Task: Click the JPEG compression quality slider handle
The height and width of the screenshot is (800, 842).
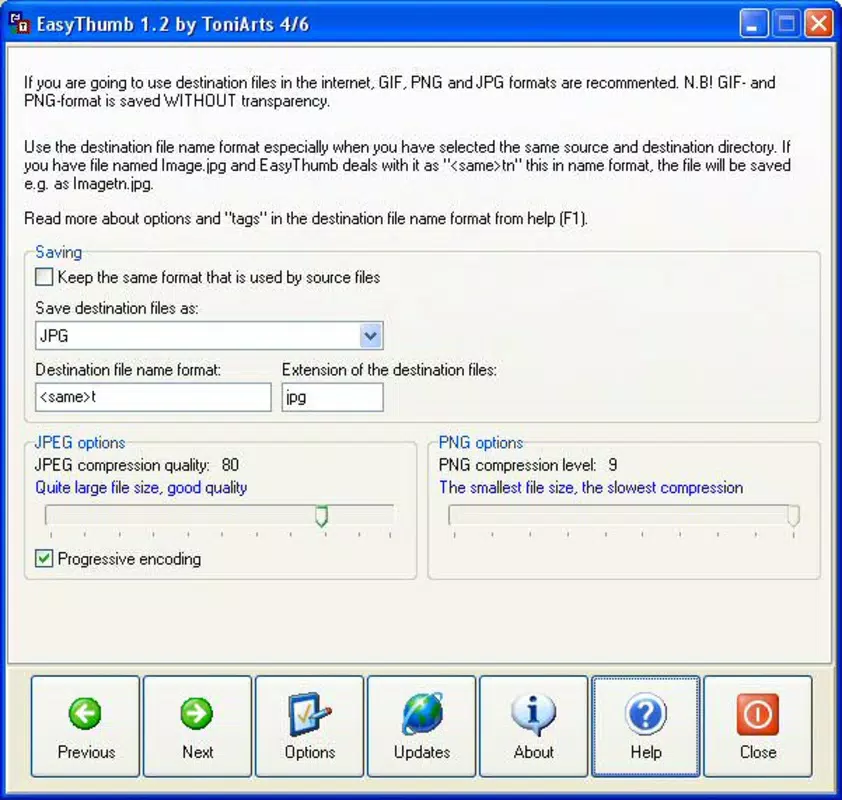Action: [x=321, y=516]
